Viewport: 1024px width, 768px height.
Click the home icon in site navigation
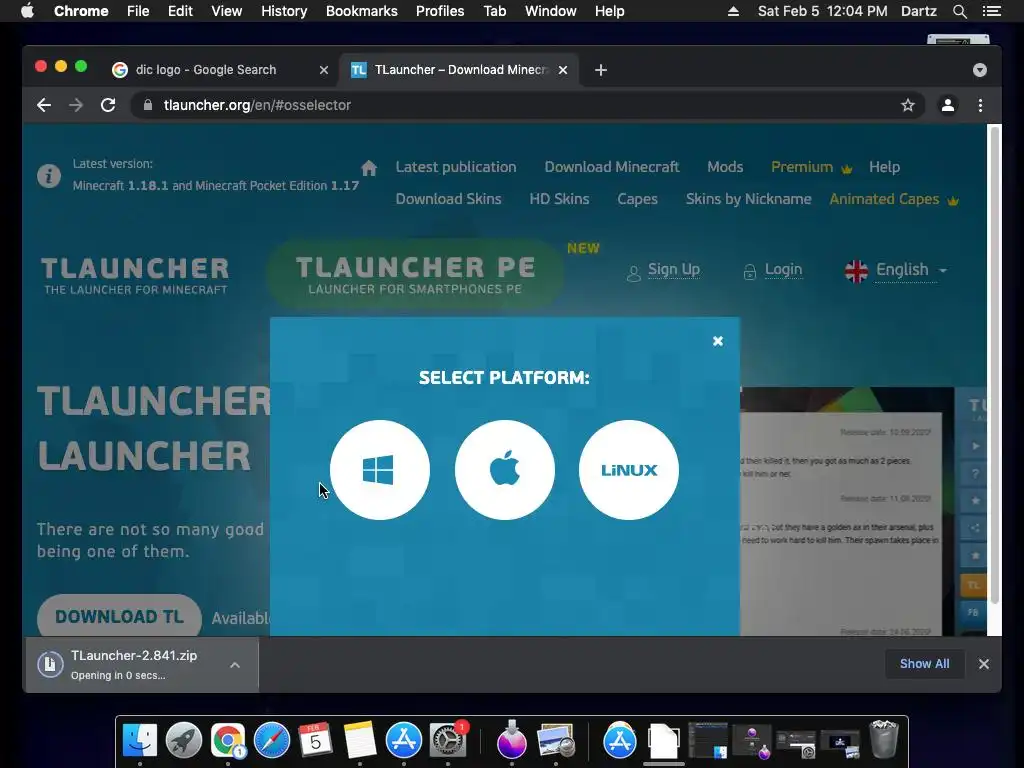(x=369, y=168)
